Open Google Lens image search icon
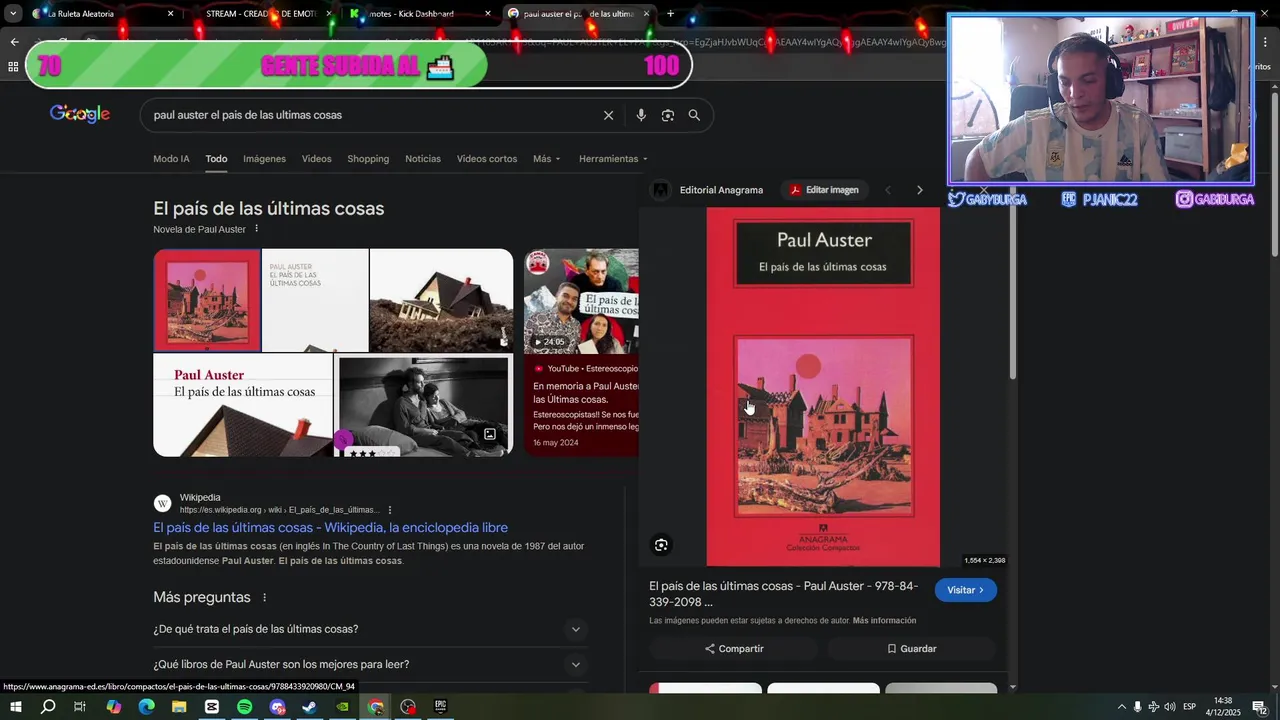This screenshot has width=1280, height=720. tap(668, 115)
